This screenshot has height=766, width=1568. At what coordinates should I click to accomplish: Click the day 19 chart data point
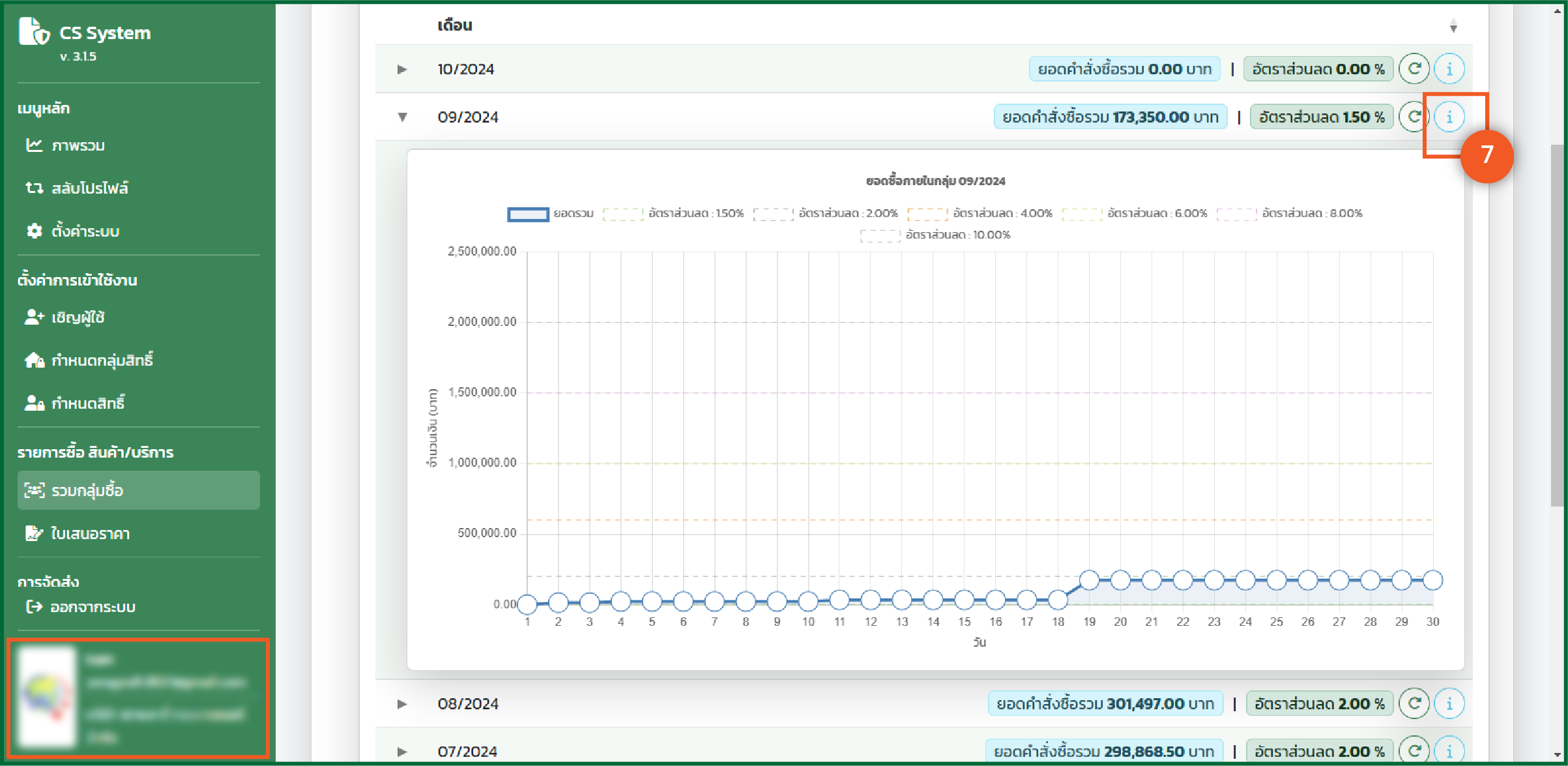1089,580
